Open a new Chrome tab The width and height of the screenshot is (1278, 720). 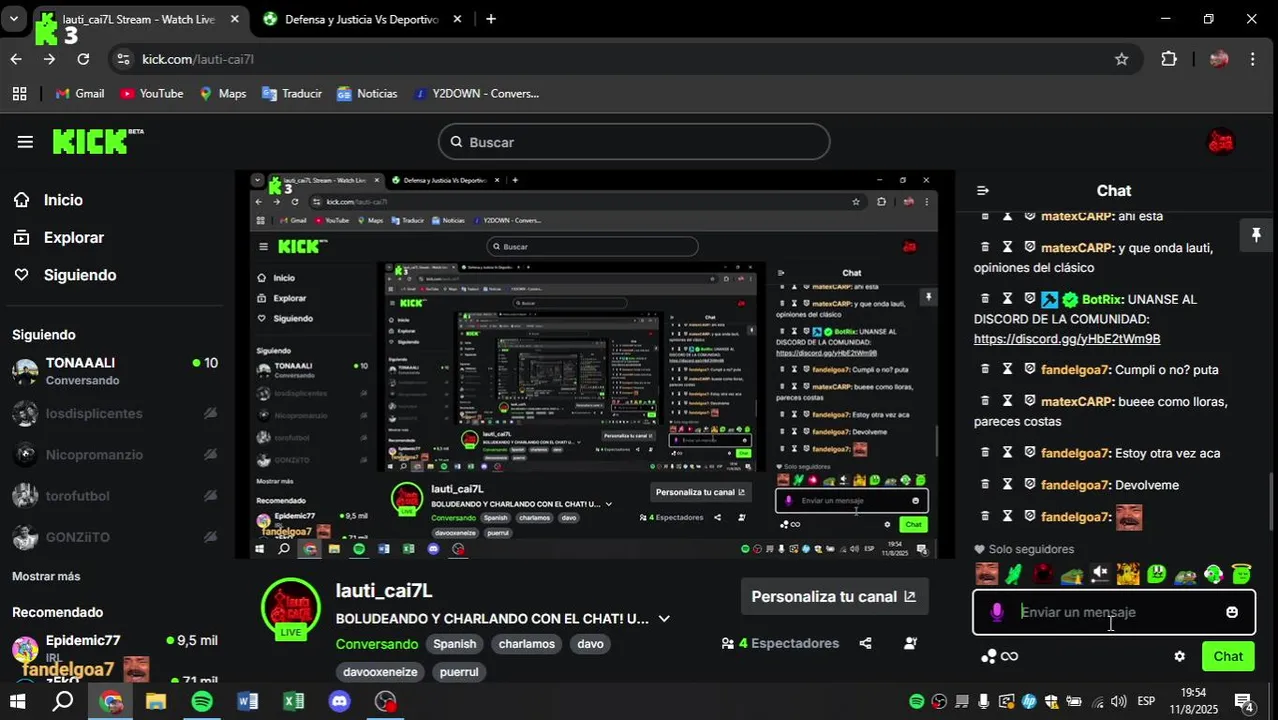click(x=490, y=19)
